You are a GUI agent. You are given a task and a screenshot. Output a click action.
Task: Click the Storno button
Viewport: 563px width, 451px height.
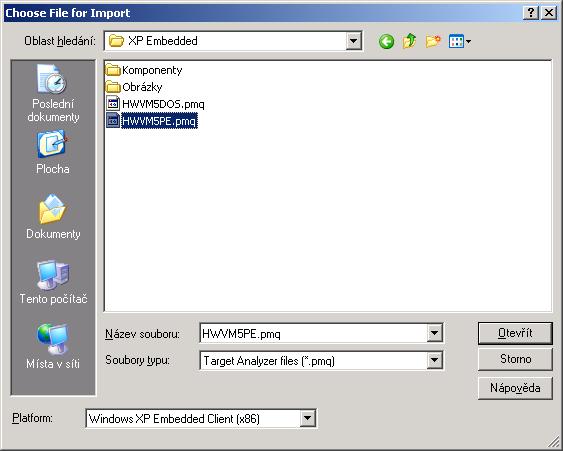[515, 359]
